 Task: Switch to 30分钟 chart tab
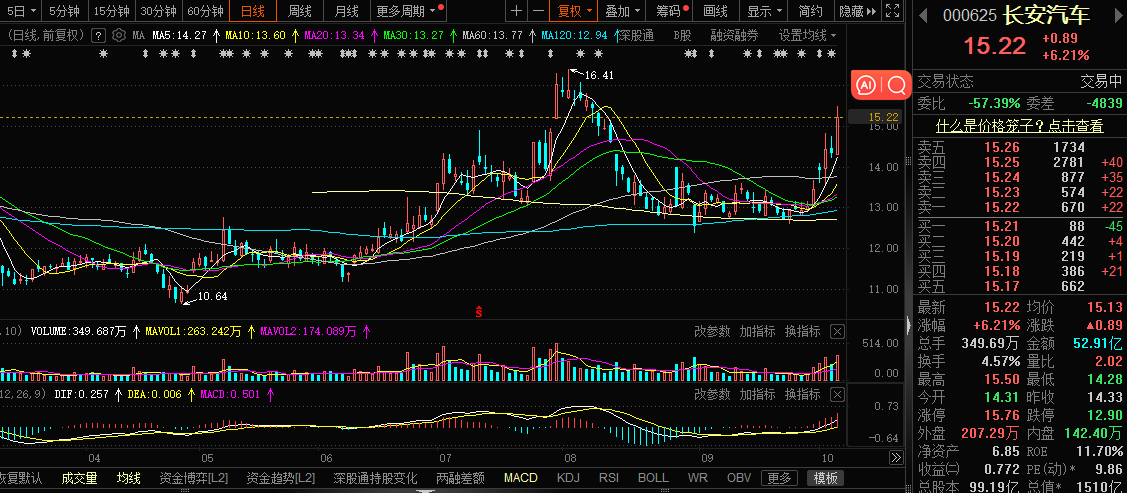click(x=158, y=11)
